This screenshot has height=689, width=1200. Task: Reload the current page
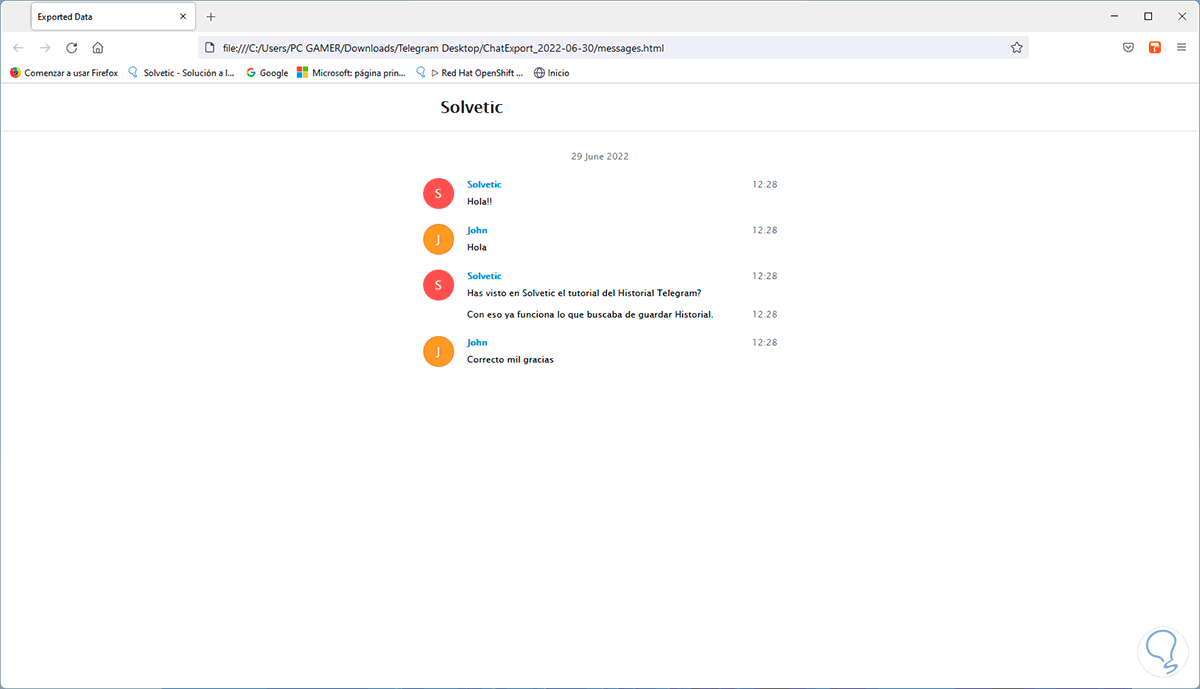pyautogui.click(x=72, y=48)
